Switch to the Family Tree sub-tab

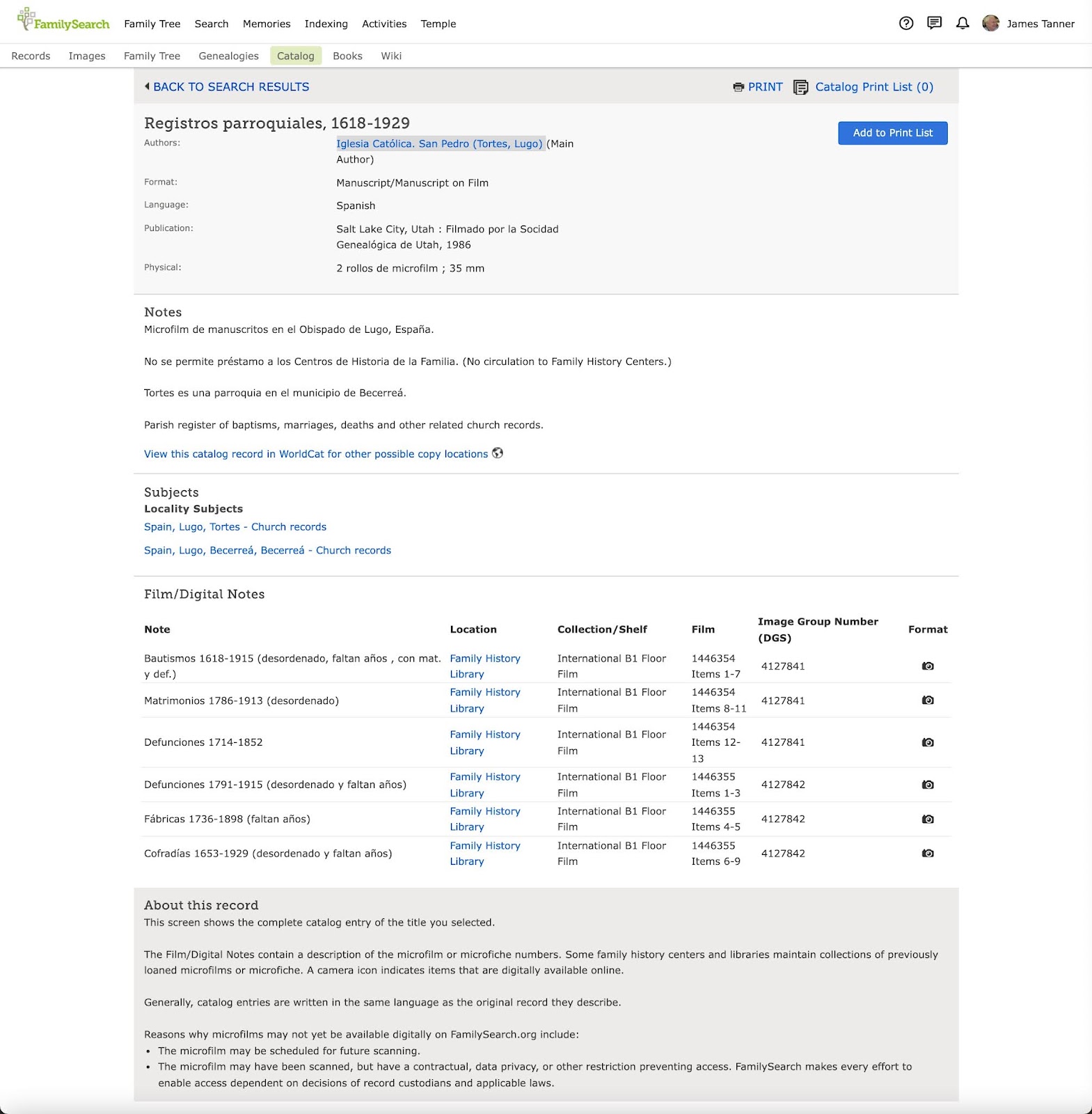pyautogui.click(x=152, y=56)
